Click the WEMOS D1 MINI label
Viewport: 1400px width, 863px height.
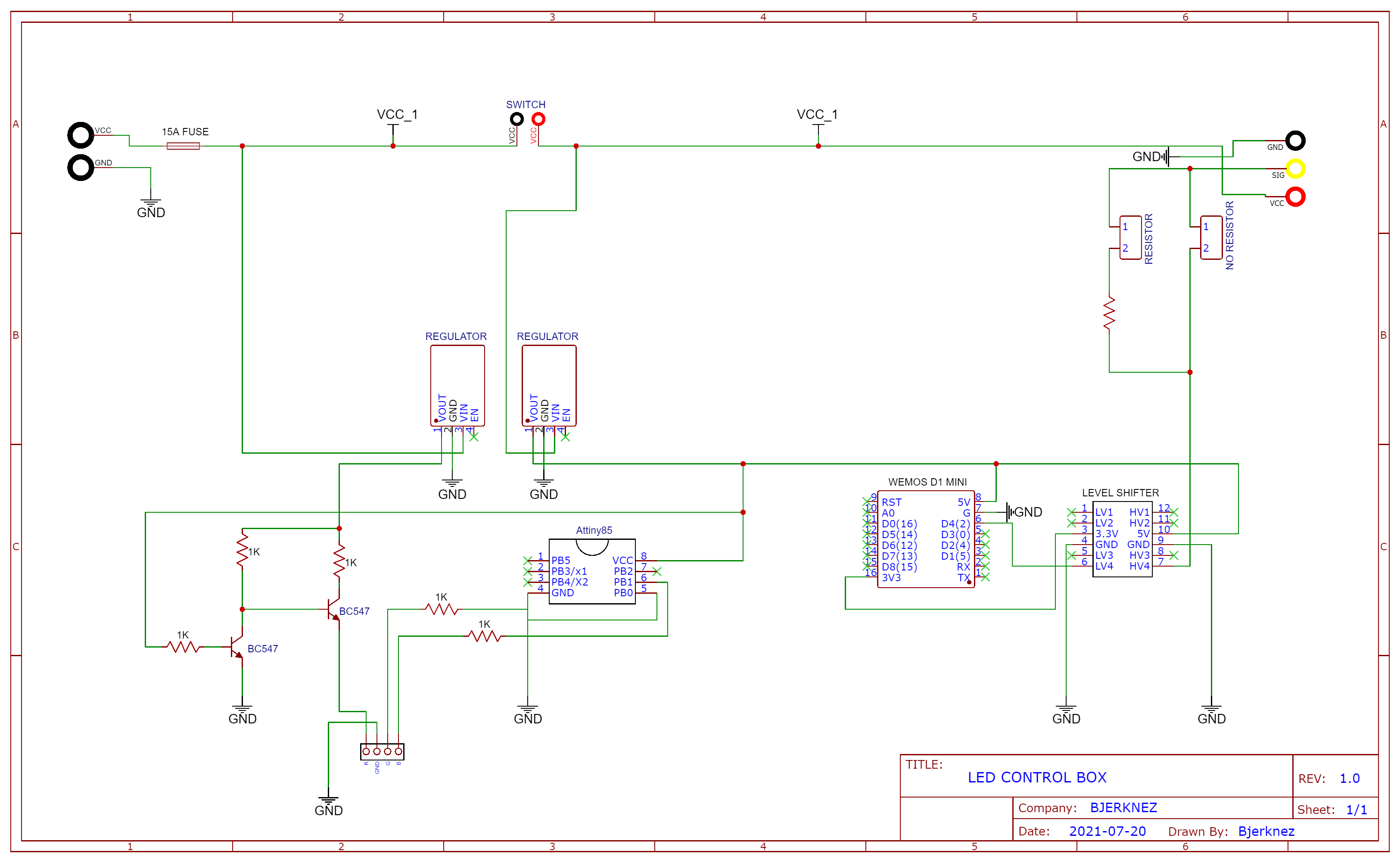[927, 482]
